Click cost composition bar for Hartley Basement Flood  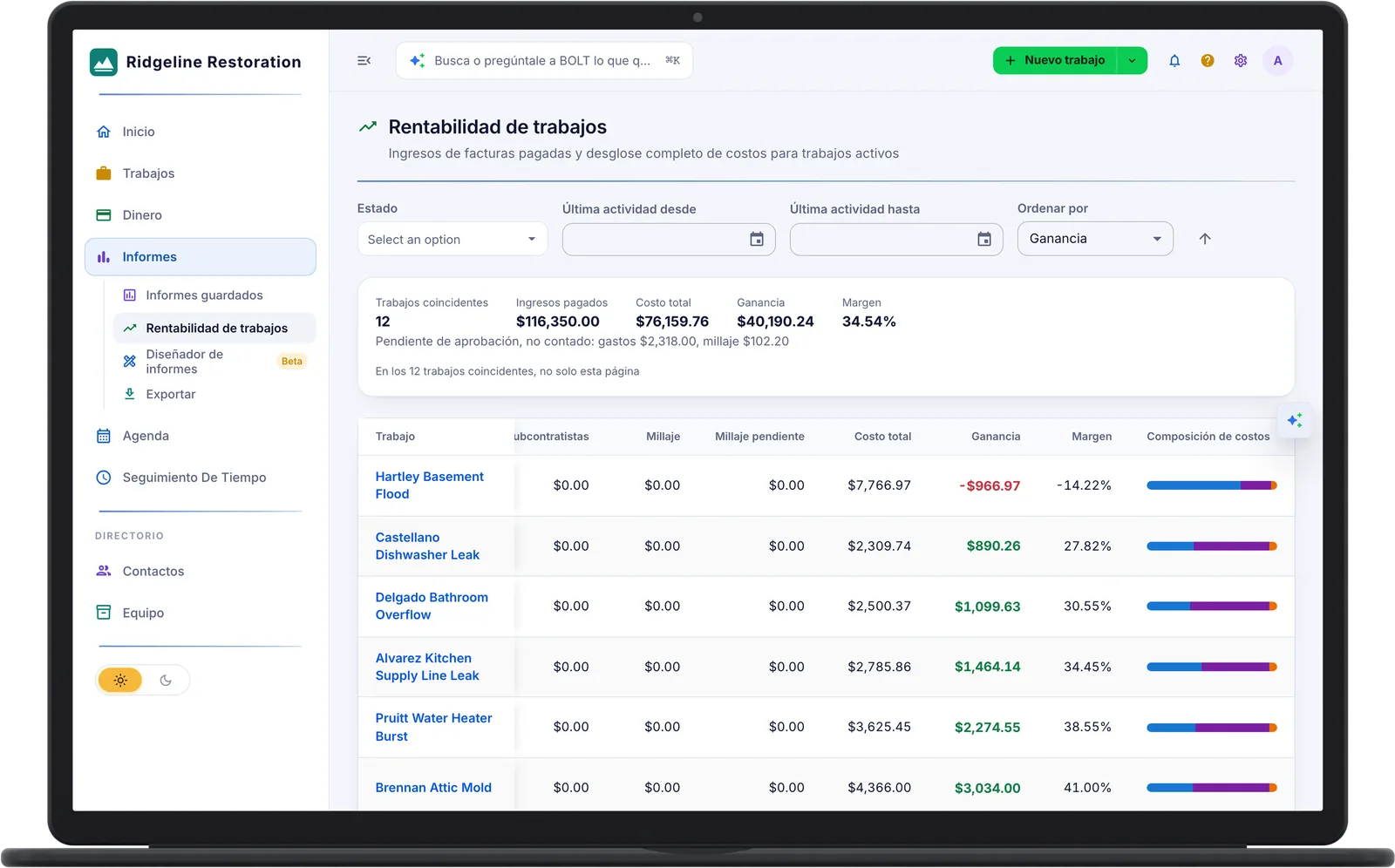tap(1212, 485)
